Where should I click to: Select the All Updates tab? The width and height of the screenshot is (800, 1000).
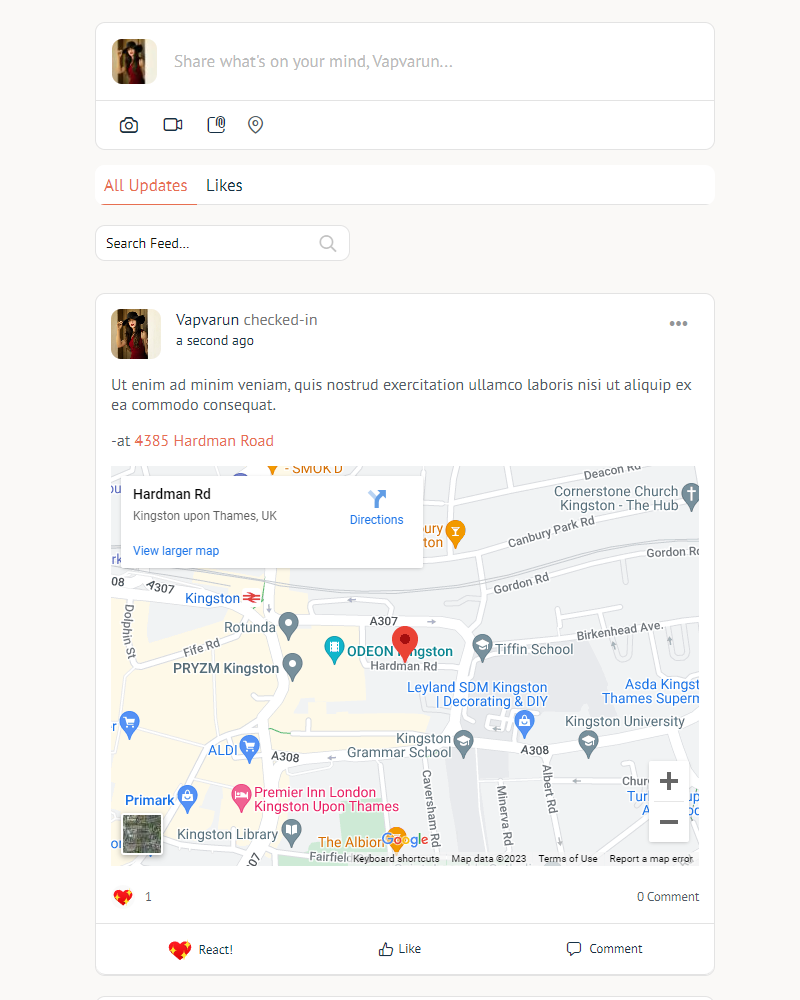coord(146,186)
